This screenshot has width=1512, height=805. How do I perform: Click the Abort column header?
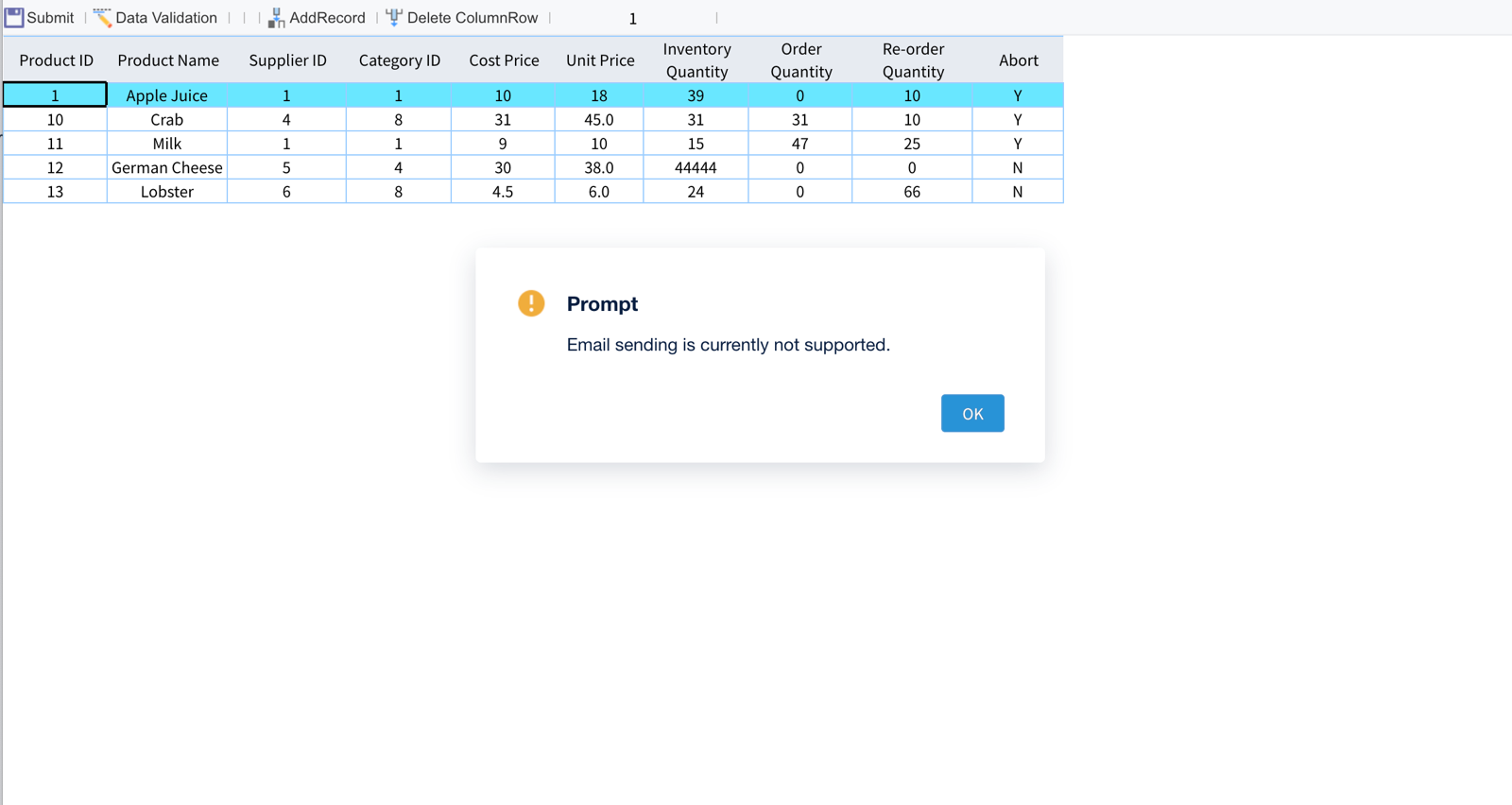pos(1018,60)
